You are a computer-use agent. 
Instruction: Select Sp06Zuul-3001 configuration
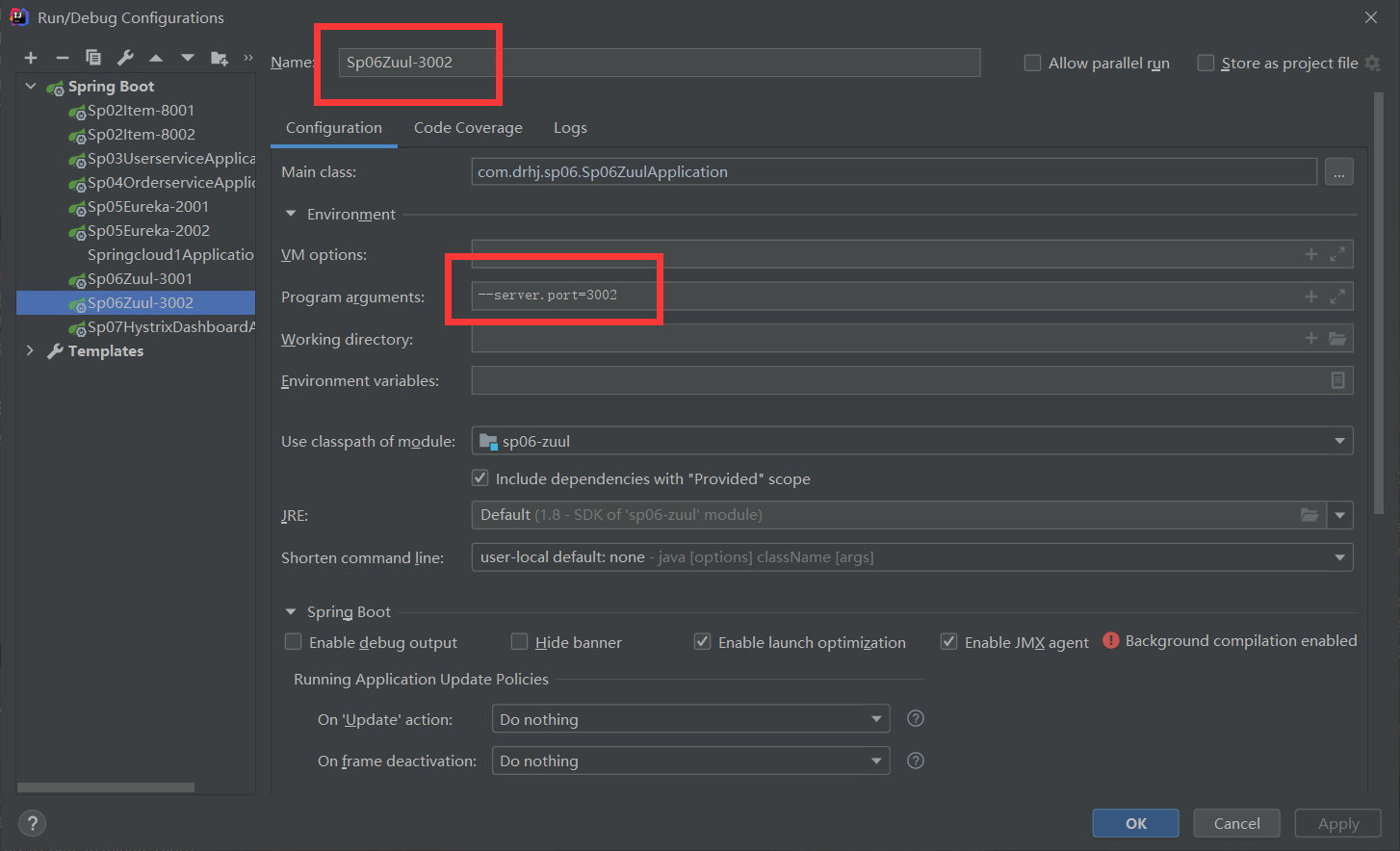coord(140,278)
